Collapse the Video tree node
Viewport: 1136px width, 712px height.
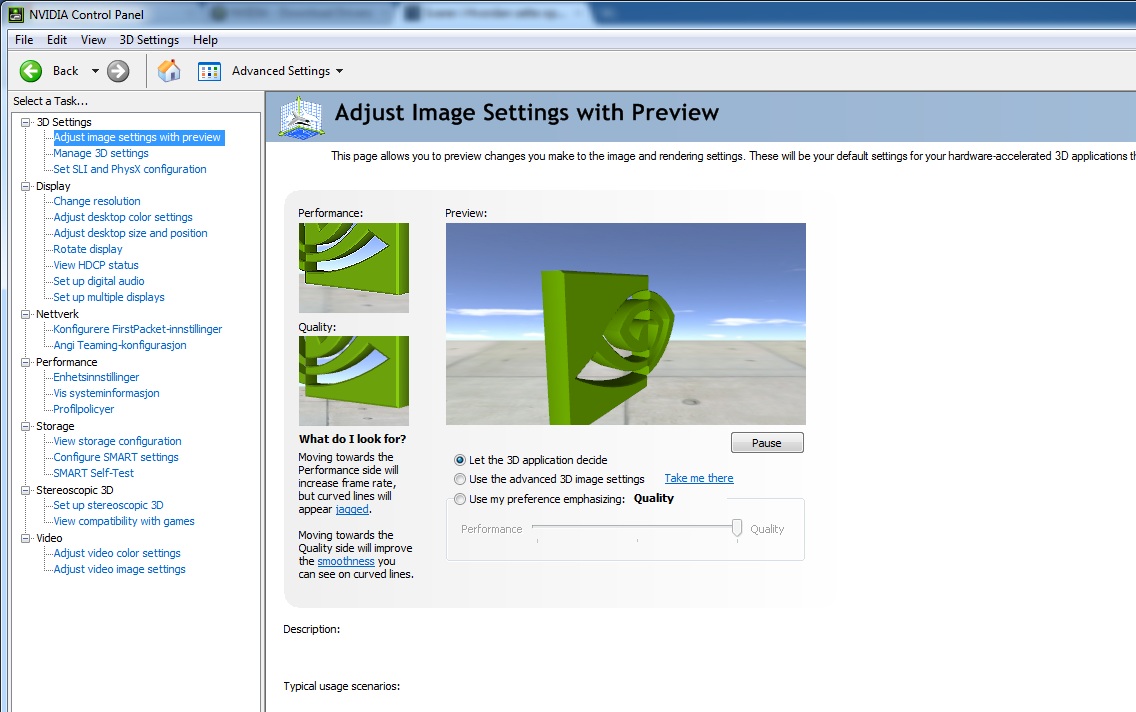pyautogui.click(x=26, y=538)
